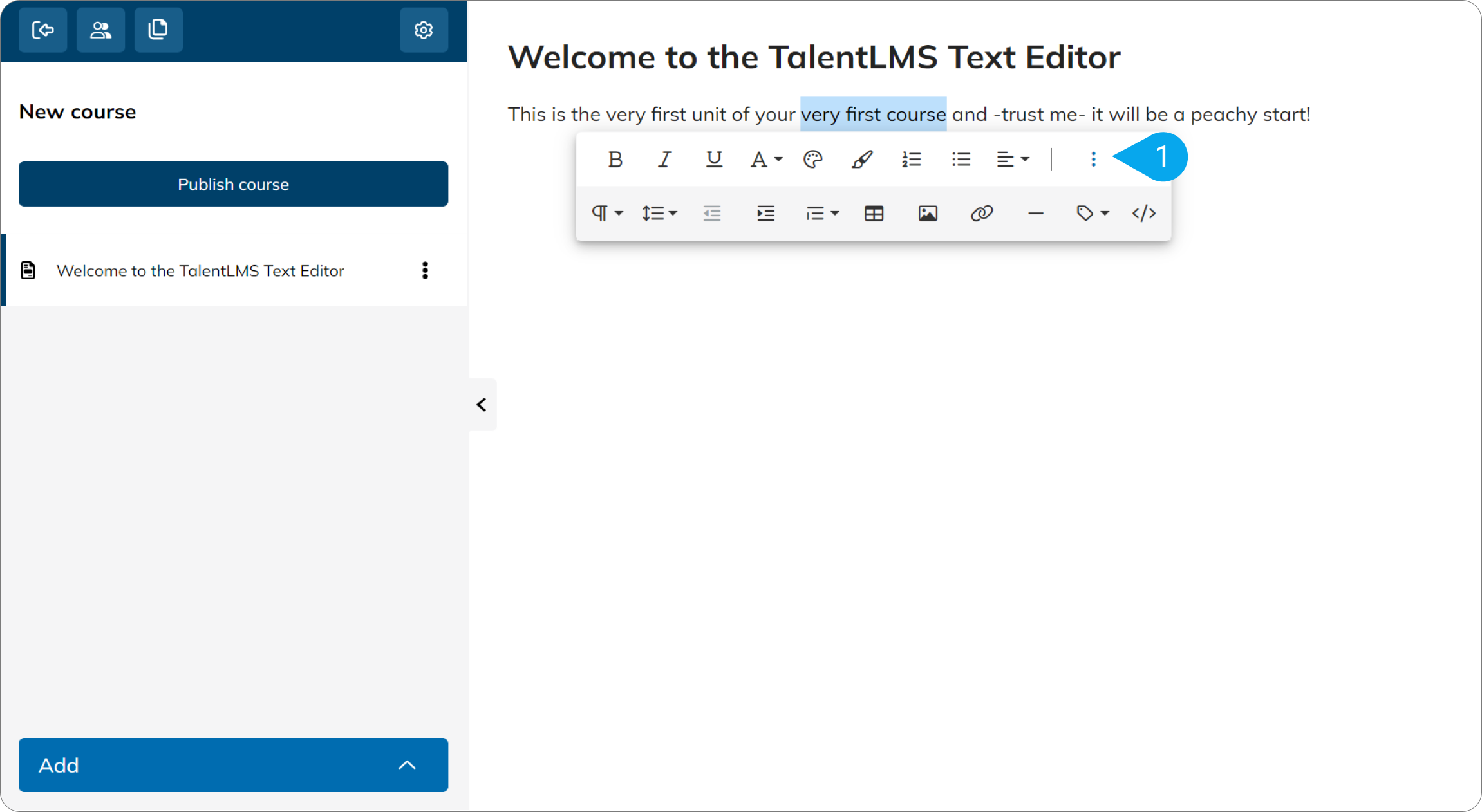This screenshot has height=812, width=1482.
Task: Insert a table into the unit
Action: (x=874, y=213)
